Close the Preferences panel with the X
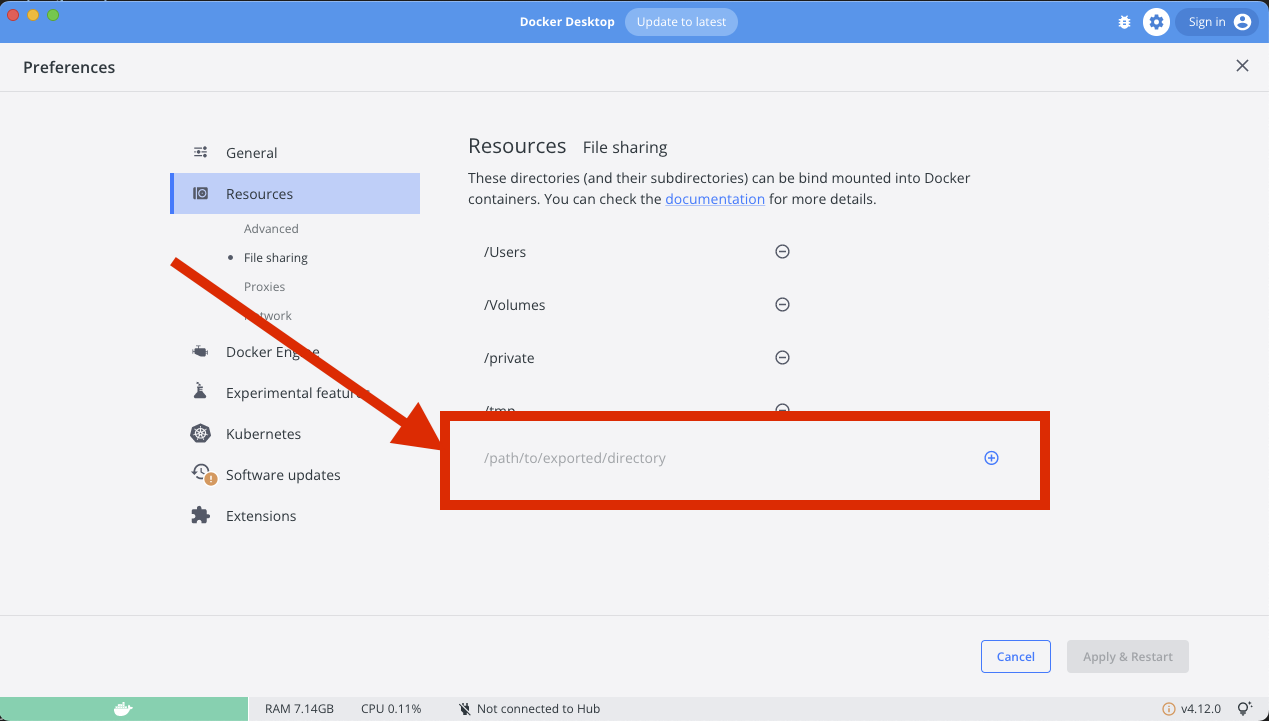The image size is (1269, 721). 1242,66
